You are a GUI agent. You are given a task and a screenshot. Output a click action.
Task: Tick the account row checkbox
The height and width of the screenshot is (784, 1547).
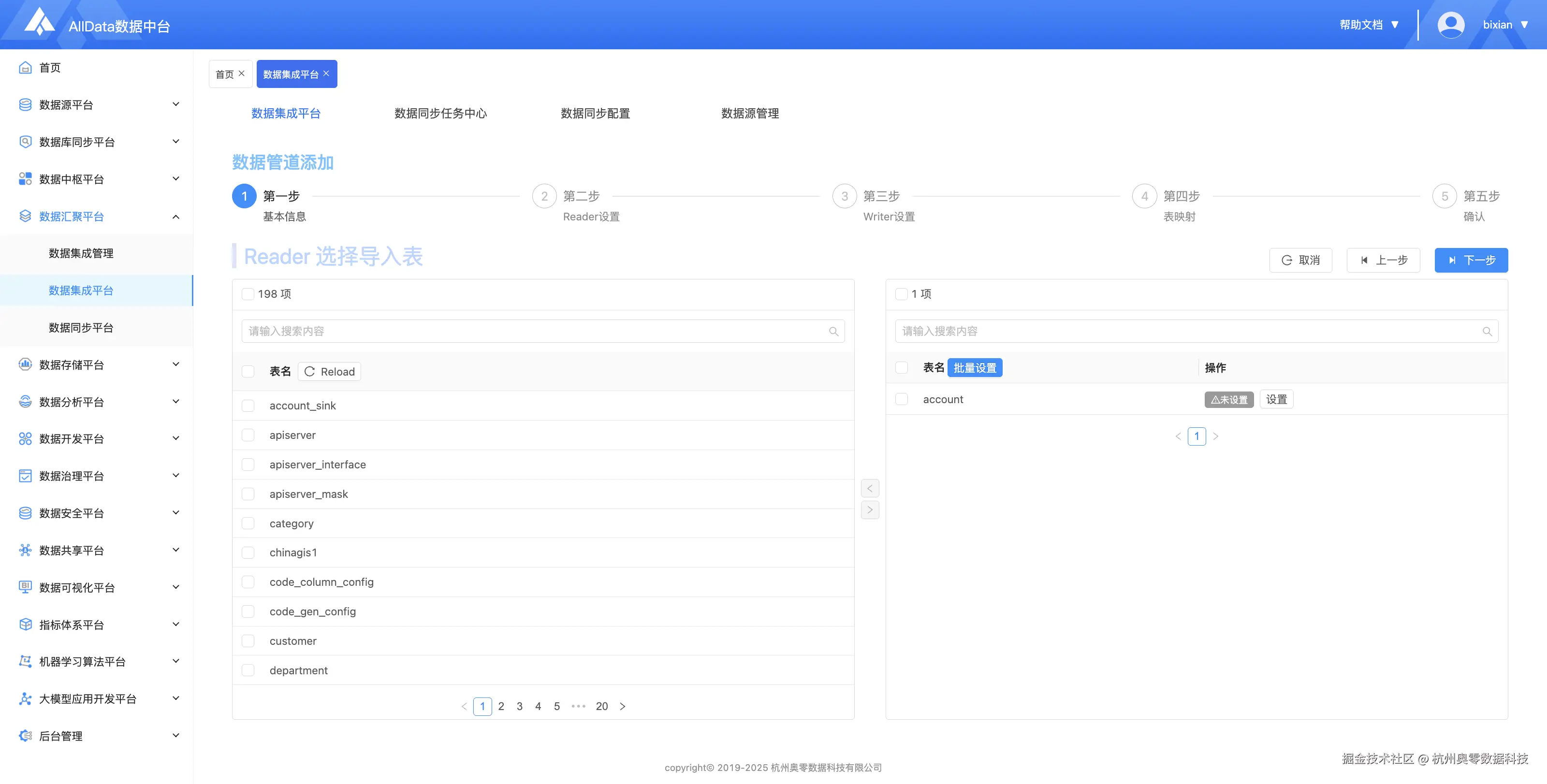click(902, 399)
